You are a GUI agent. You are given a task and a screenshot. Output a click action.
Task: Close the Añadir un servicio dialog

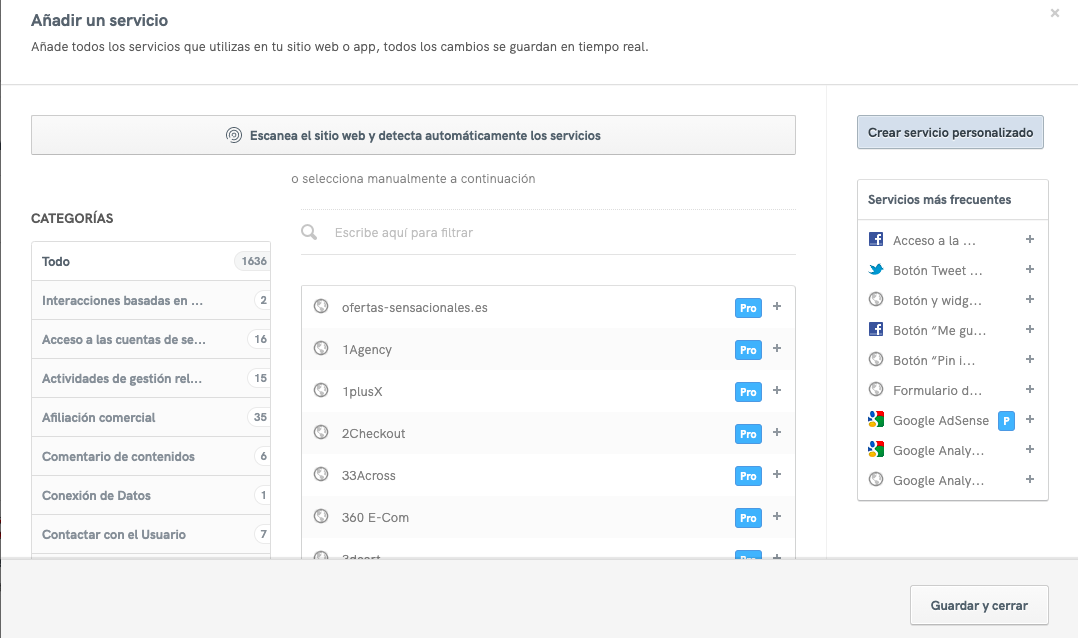(1054, 14)
